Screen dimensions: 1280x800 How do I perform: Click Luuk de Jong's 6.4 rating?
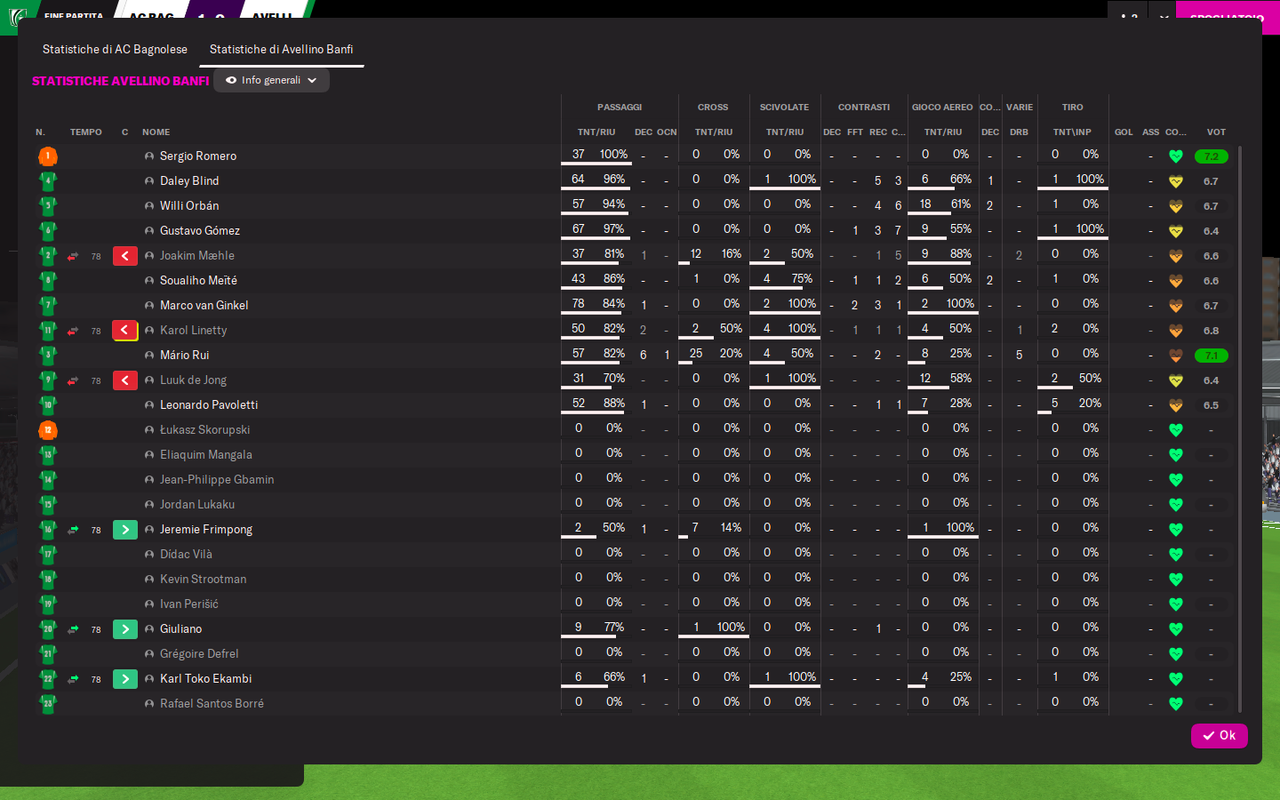click(1211, 380)
